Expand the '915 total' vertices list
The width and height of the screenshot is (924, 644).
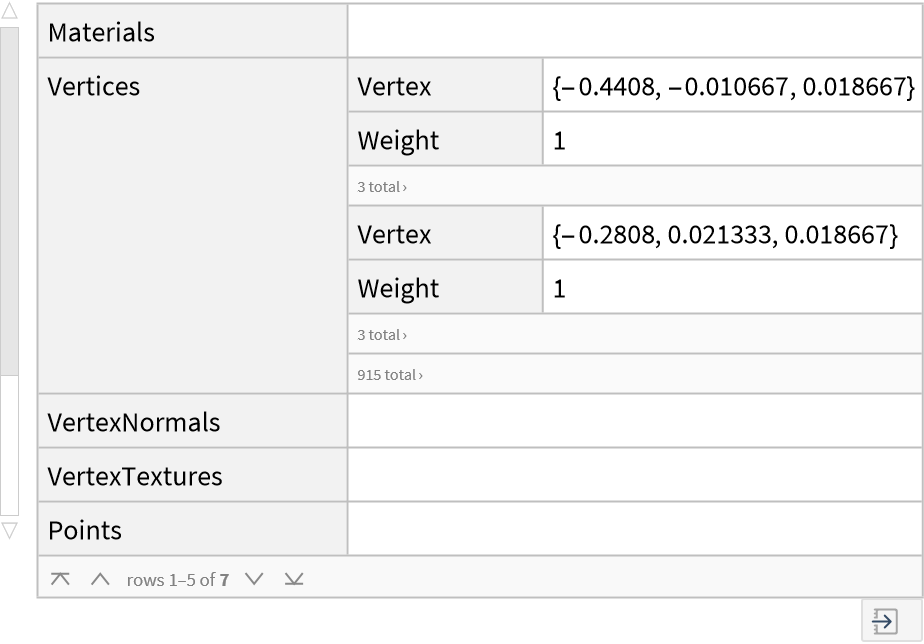click(x=390, y=375)
